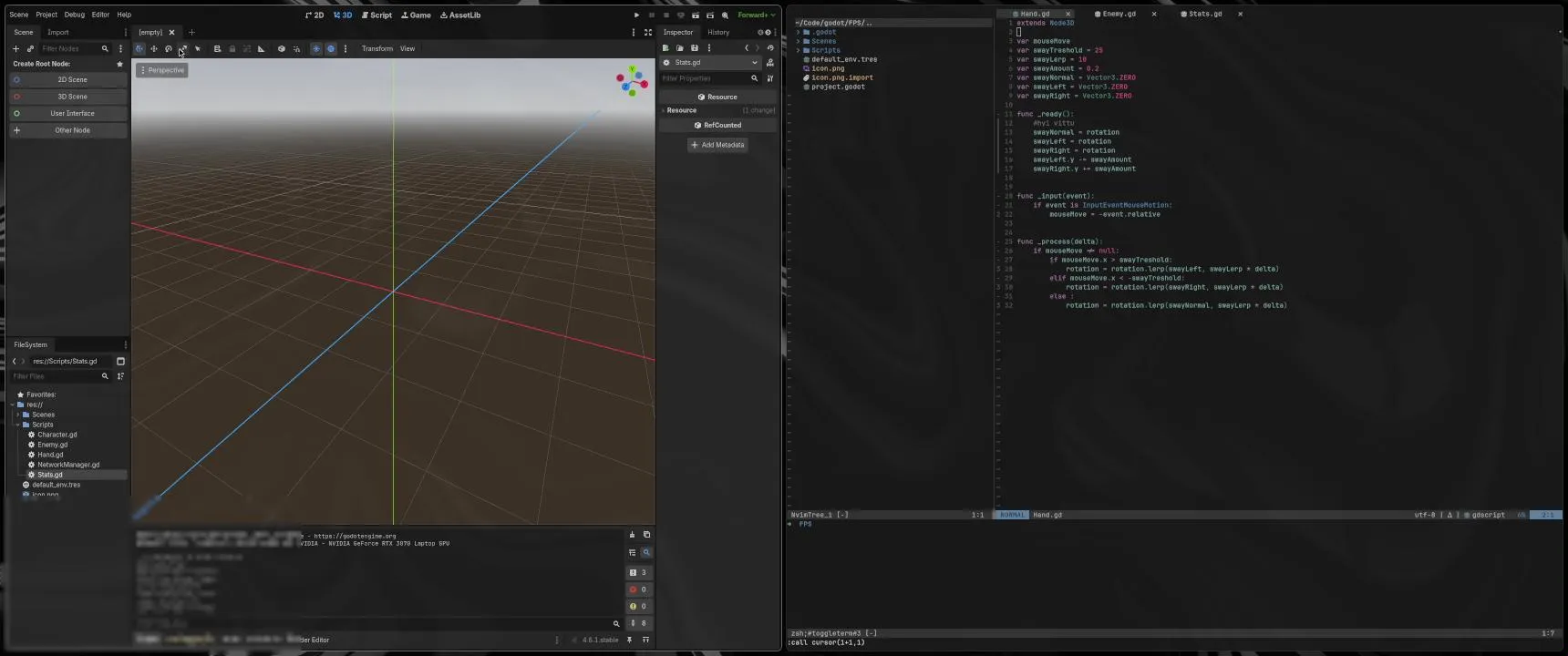This screenshot has height=656, width=1568.
Task: Collapse the Scripts folder in FileSystem dock
Action: click(18, 425)
